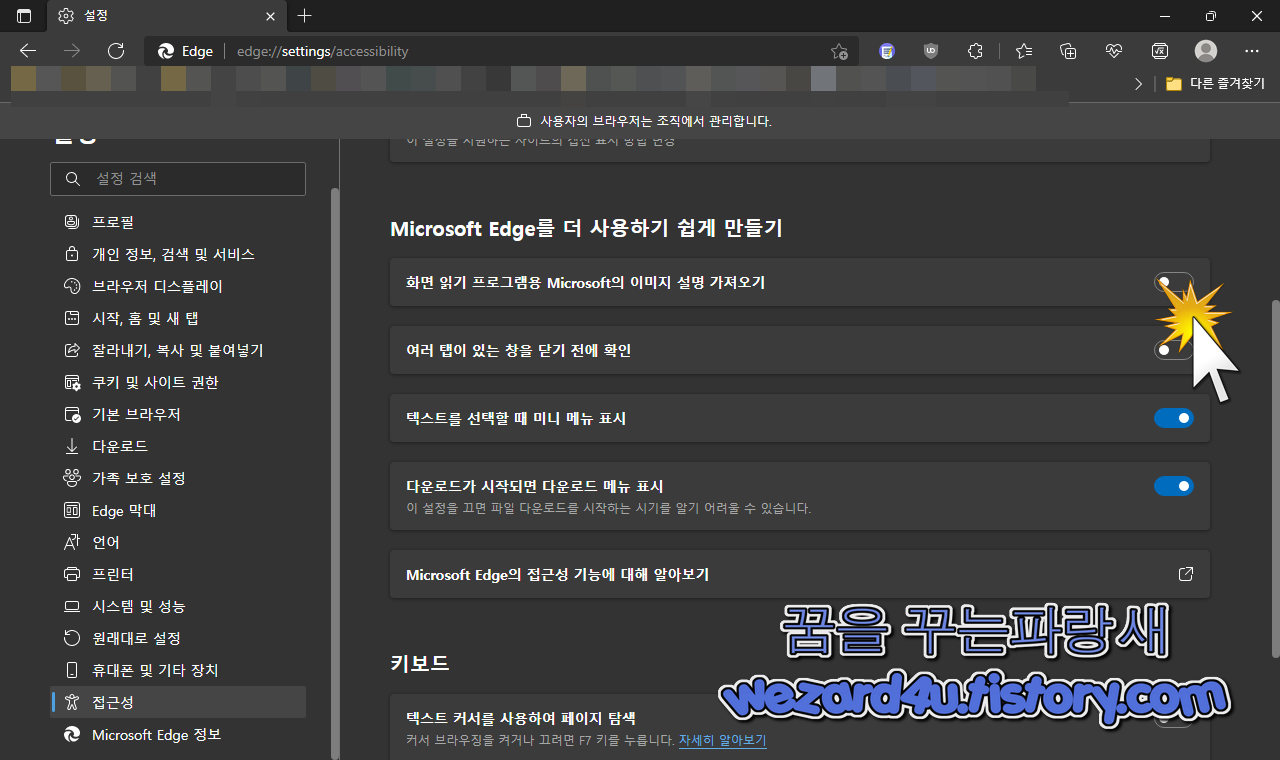Click the favorites bar overflow chevron
Image resolution: width=1280 pixels, height=760 pixels.
pos(1138,84)
